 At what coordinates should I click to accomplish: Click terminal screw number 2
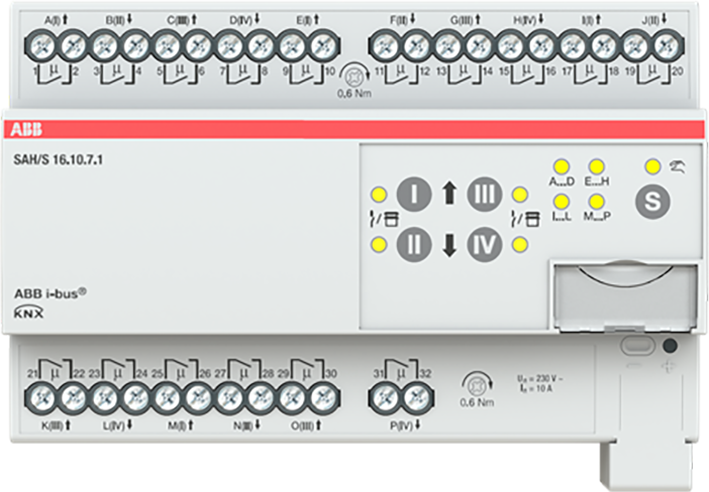[x=73, y=46]
